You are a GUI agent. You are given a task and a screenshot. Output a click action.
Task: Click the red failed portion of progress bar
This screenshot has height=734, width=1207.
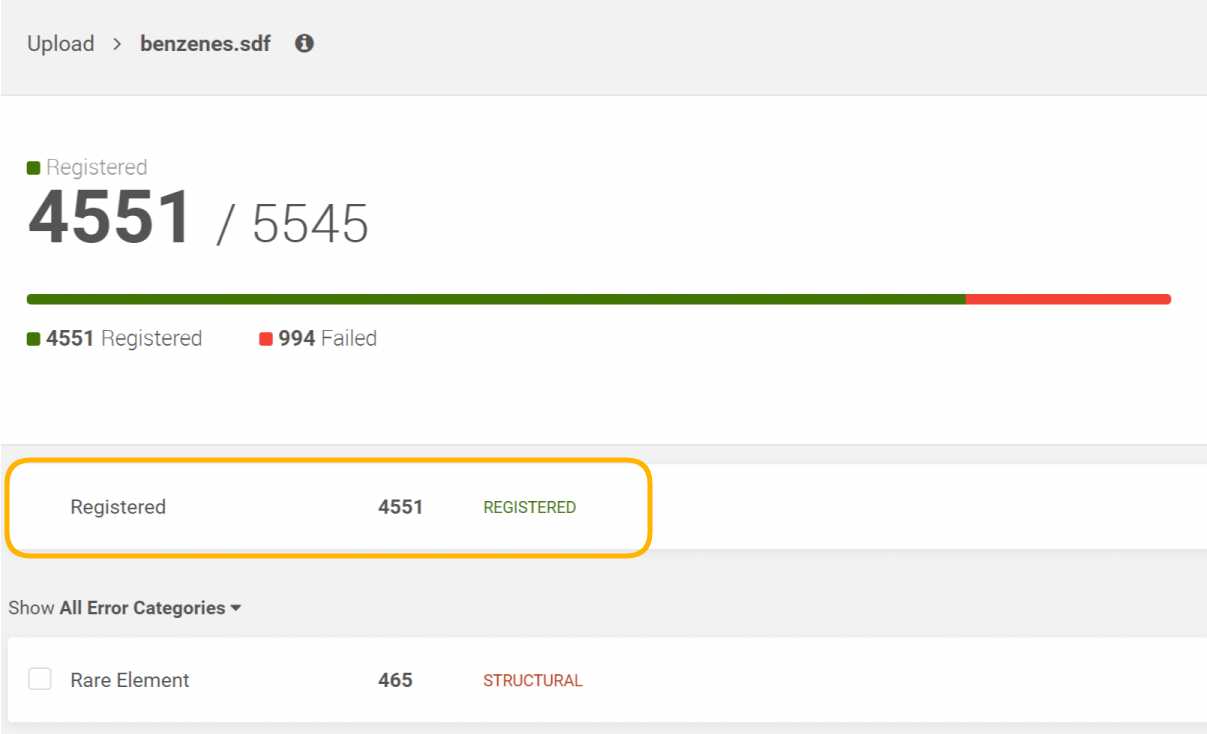tap(1067, 299)
